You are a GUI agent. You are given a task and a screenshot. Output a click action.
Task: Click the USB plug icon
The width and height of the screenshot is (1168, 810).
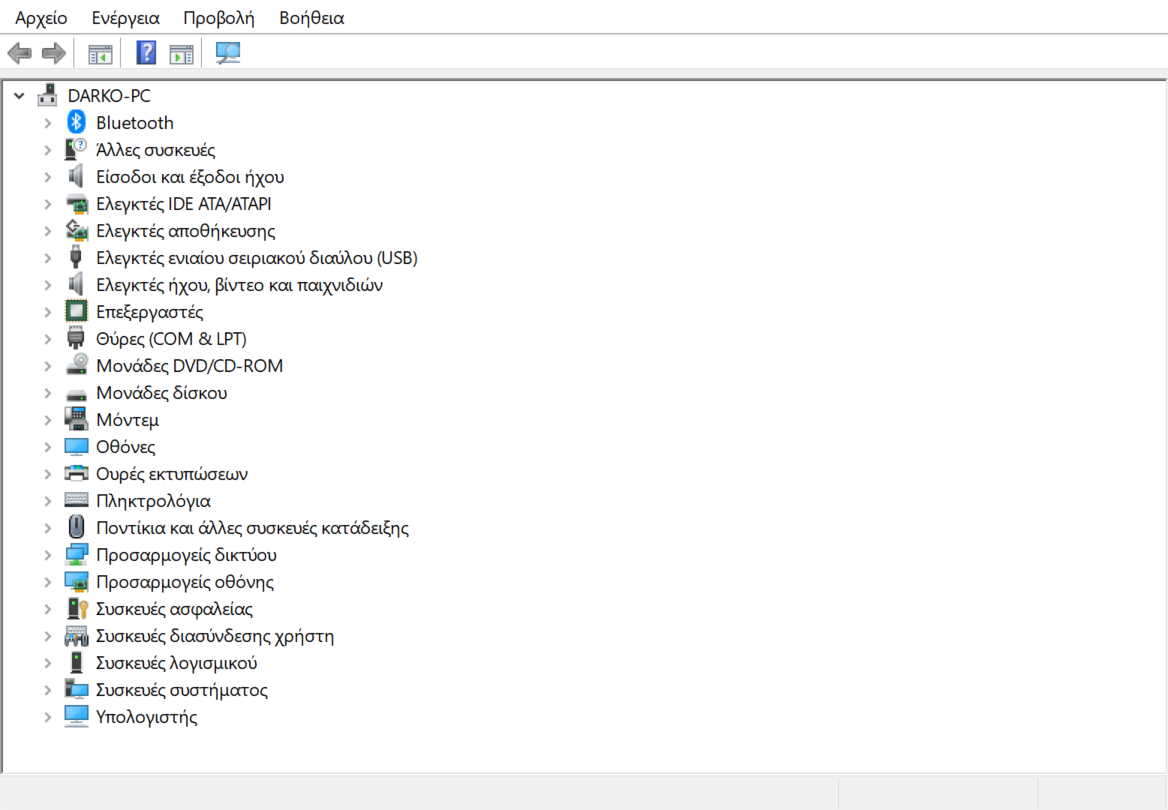tap(75, 257)
